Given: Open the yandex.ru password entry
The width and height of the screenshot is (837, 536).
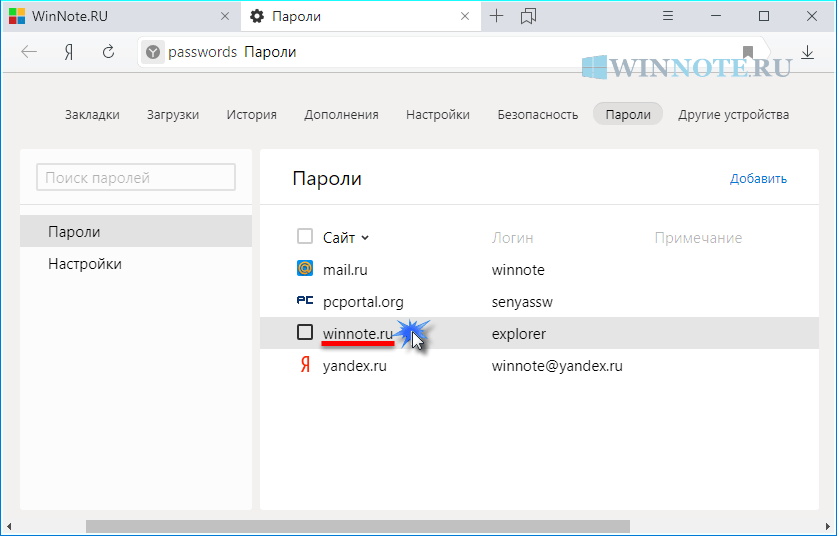Looking at the screenshot, I should coord(355,366).
